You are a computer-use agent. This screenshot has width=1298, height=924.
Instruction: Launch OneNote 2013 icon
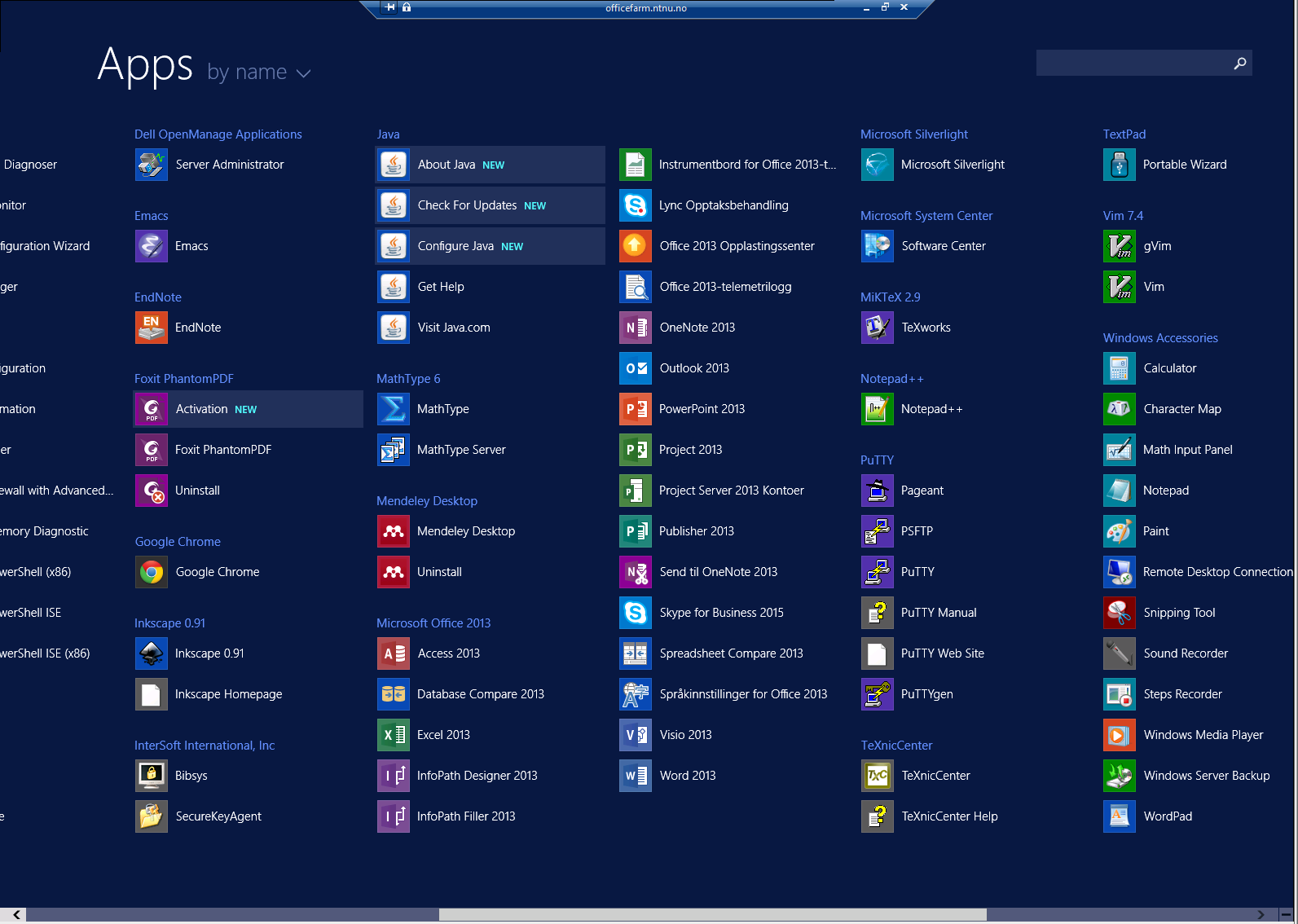click(636, 328)
